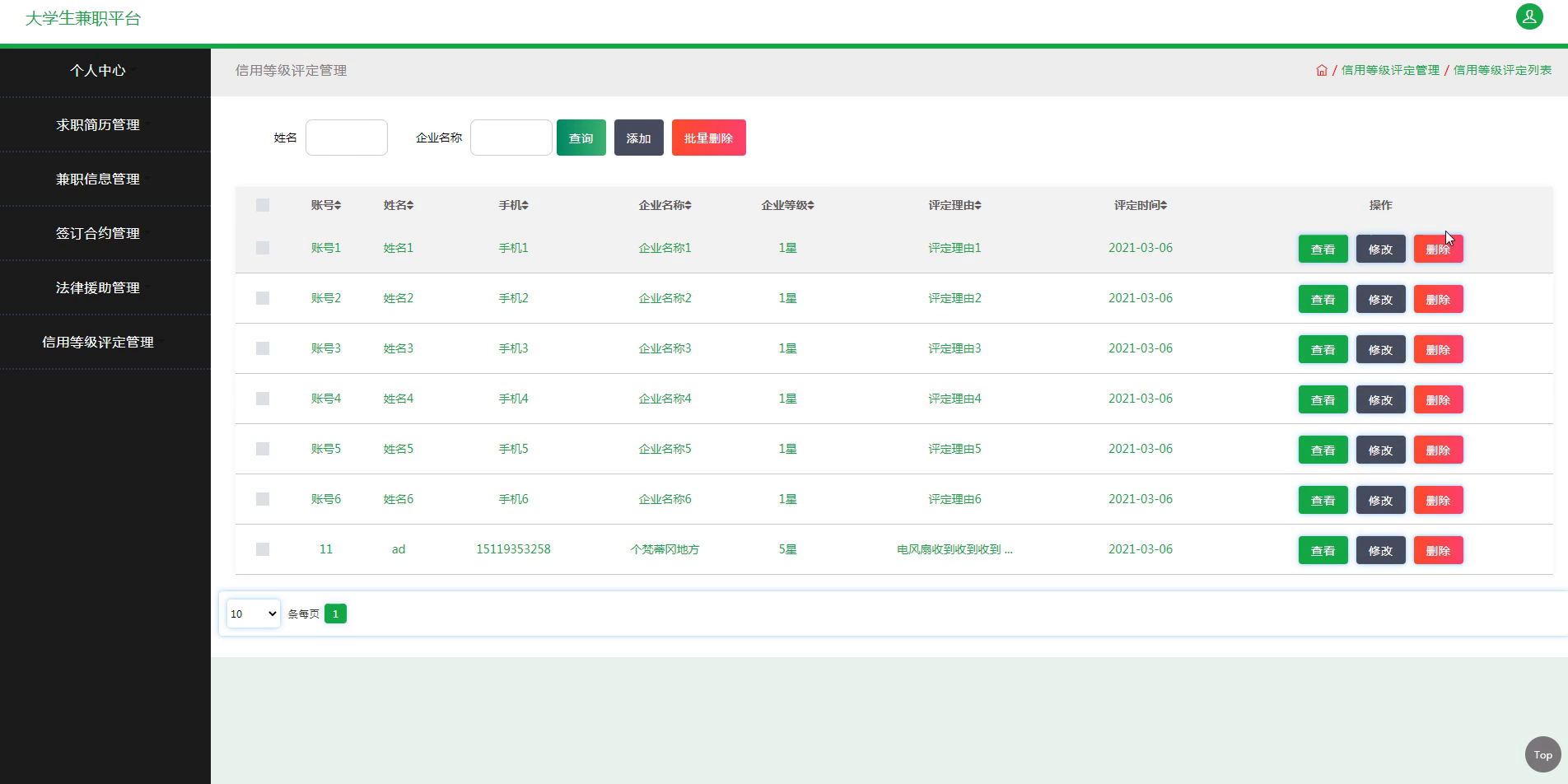Image resolution: width=1568 pixels, height=784 pixels.
Task: Check the row checkbox for 账号2
Action: pyautogui.click(x=263, y=298)
